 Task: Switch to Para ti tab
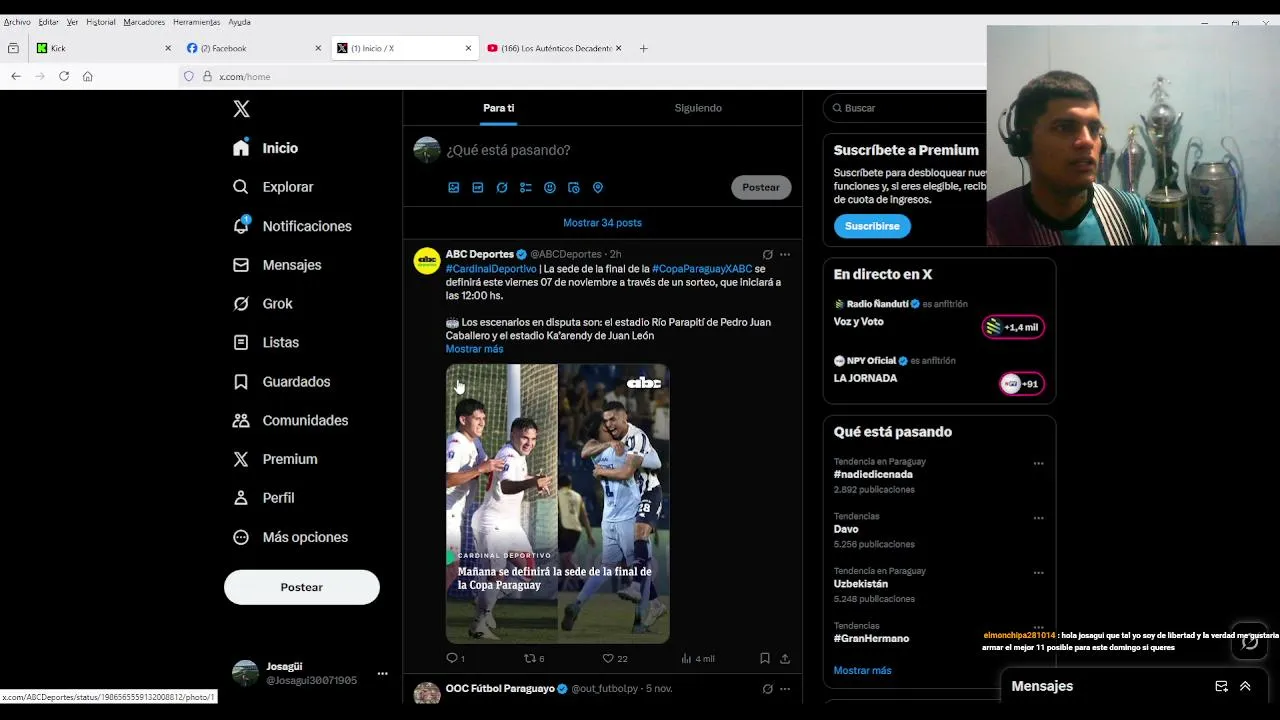tap(498, 108)
